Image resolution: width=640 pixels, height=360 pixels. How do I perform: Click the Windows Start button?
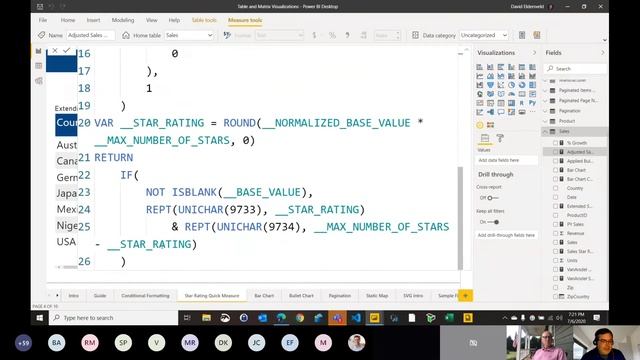40,318
